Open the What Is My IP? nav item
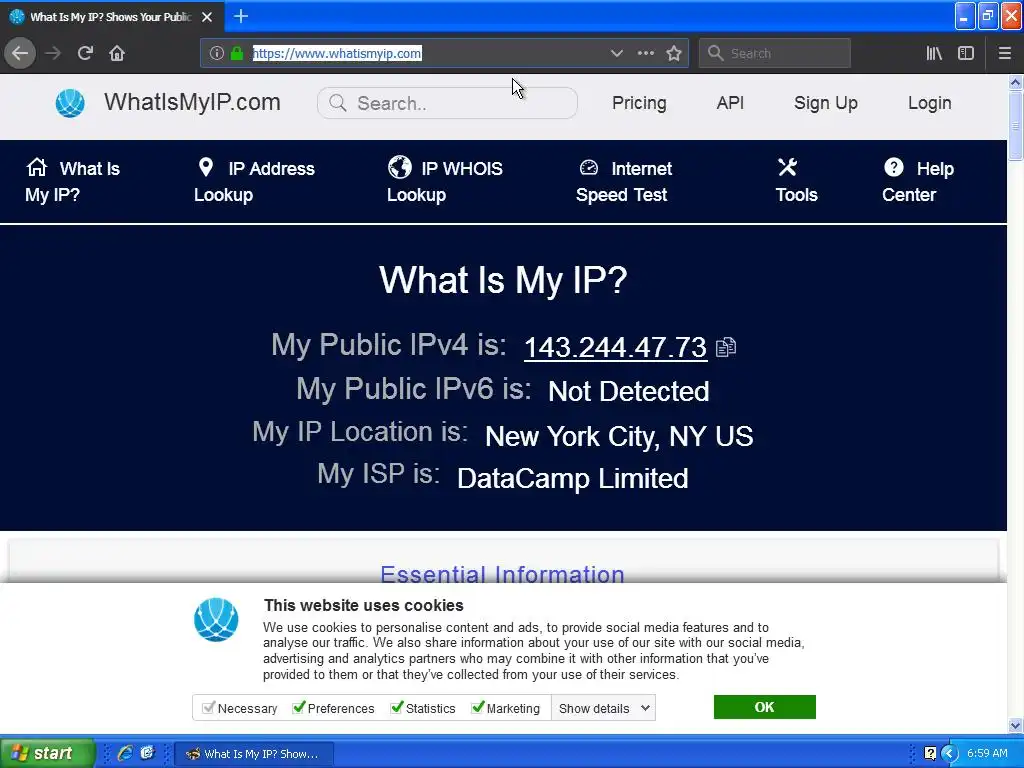Image resolution: width=1024 pixels, height=768 pixels. click(x=72, y=182)
